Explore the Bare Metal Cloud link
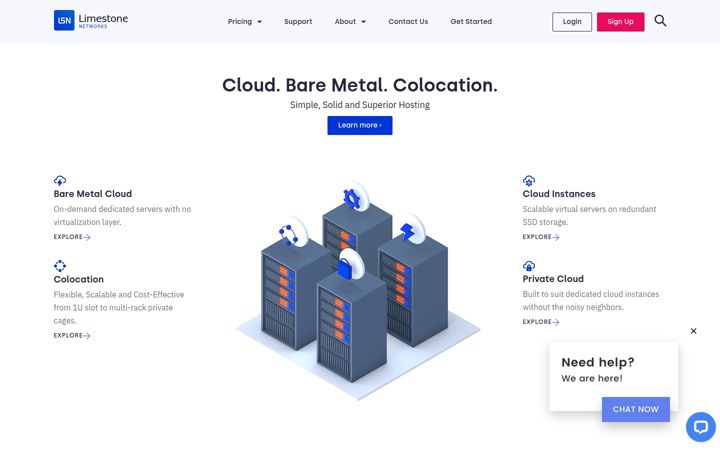The height and width of the screenshot is (450, 720). pyautogui.click(x=72, y=237)
